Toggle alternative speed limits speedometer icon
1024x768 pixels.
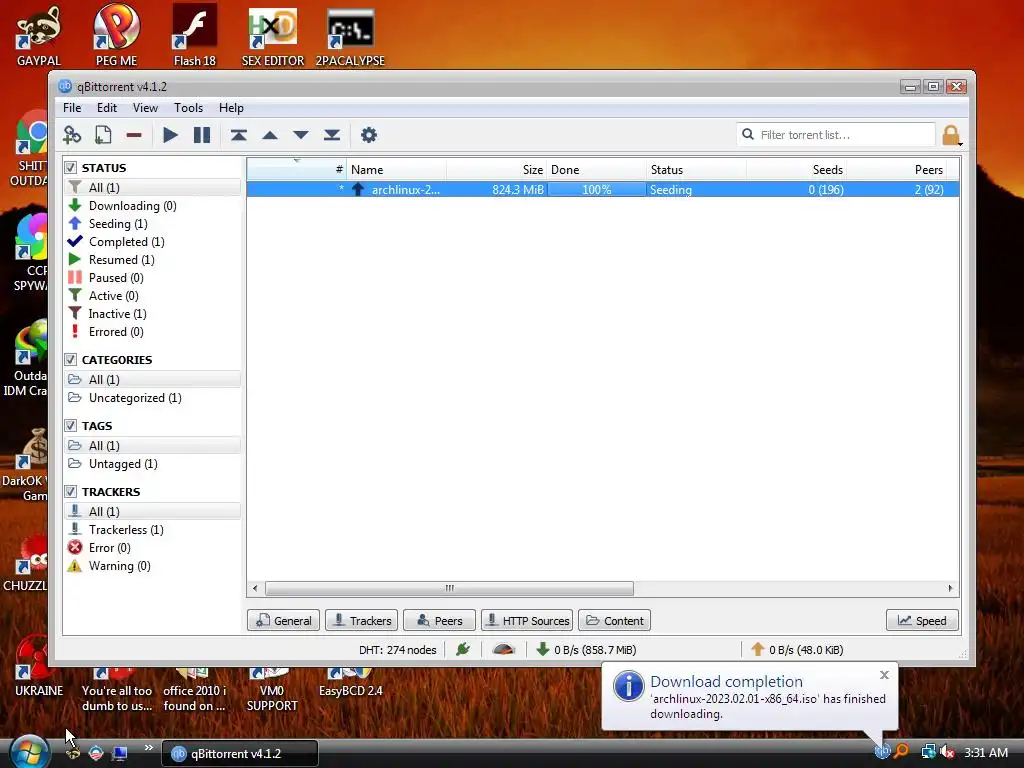pos(504,649)
